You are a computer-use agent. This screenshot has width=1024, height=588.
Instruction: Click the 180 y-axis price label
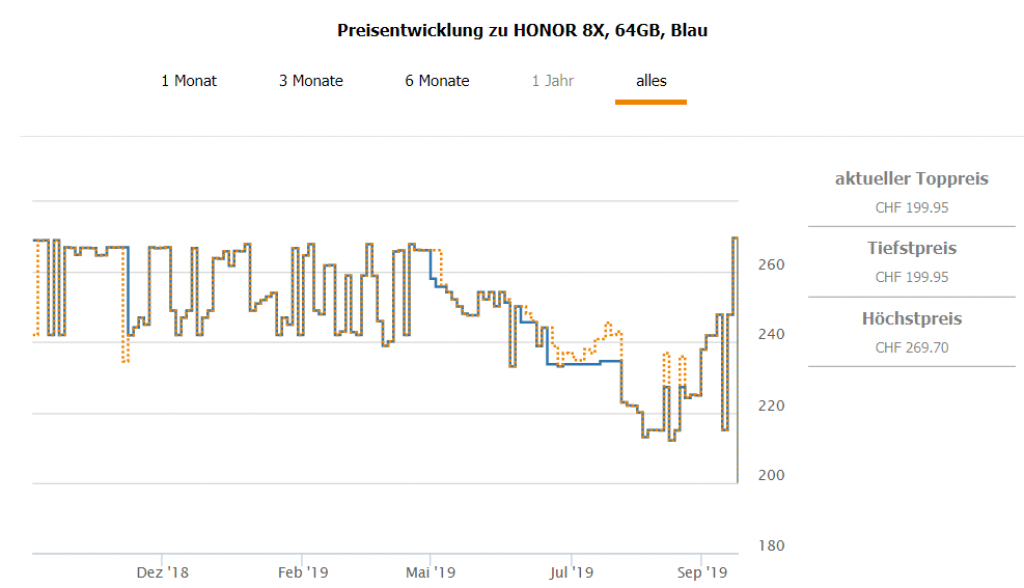point(770,546)
